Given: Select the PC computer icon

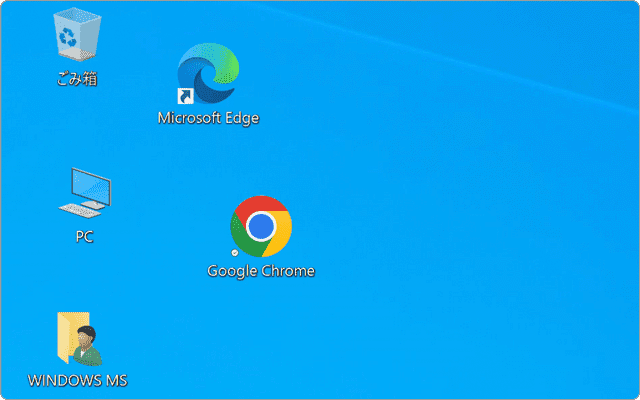Looking at the screenshot, I should 85,193.
